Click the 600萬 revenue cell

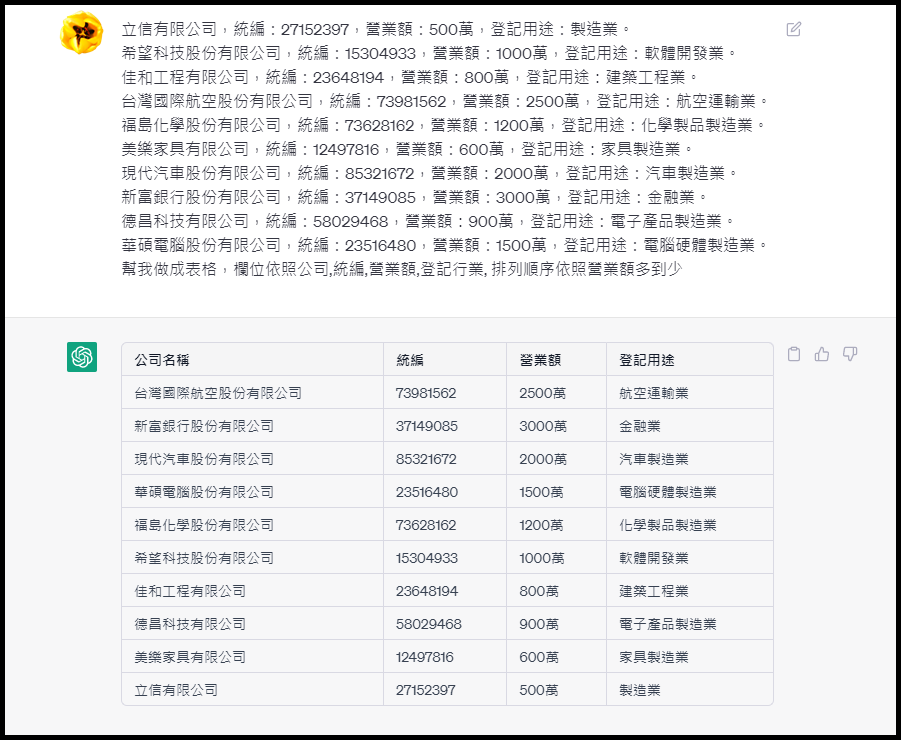(x=556, y=657)
